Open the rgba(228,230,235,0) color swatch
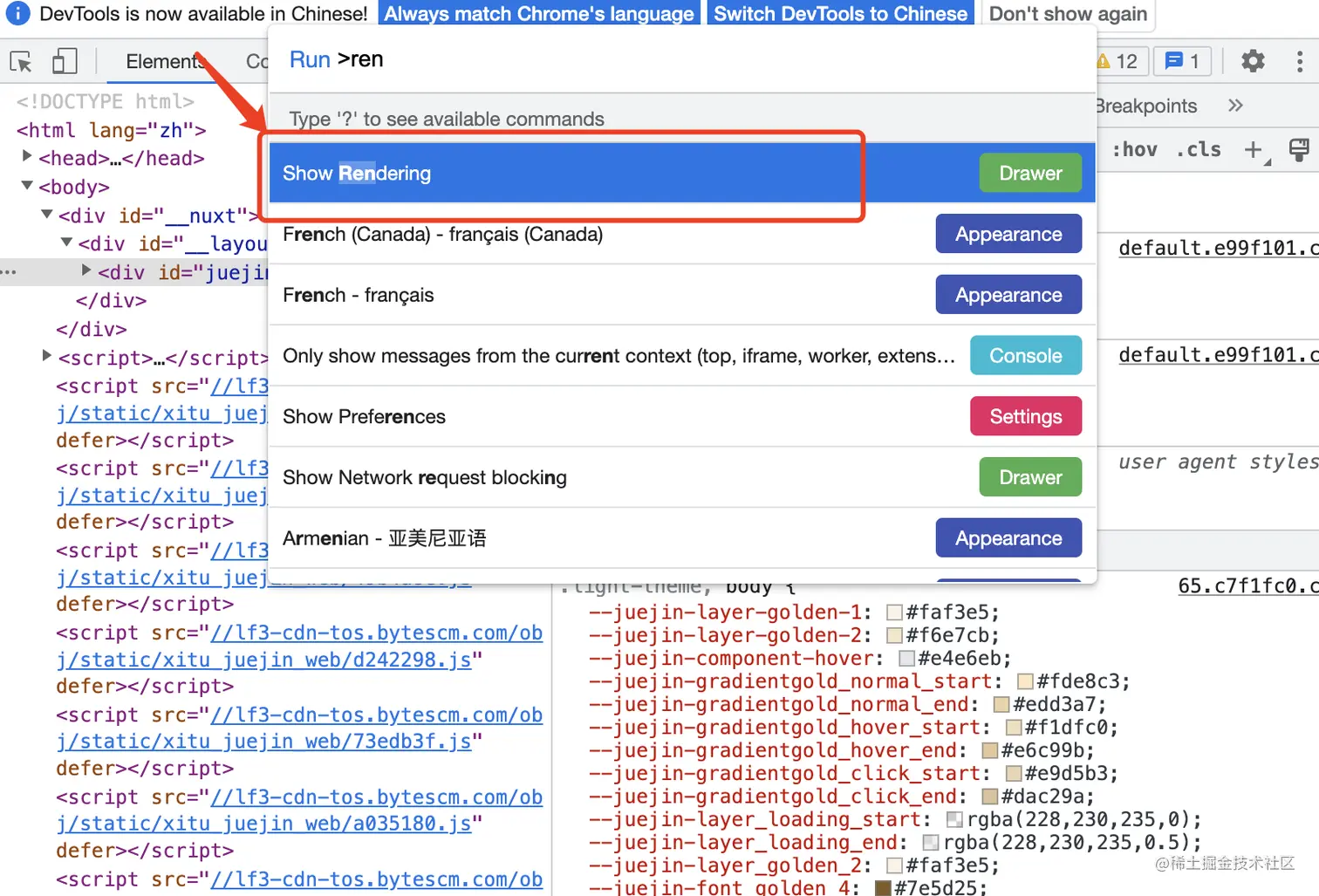This screenshot has width=1319, height=896. click(x=954, y=819)
